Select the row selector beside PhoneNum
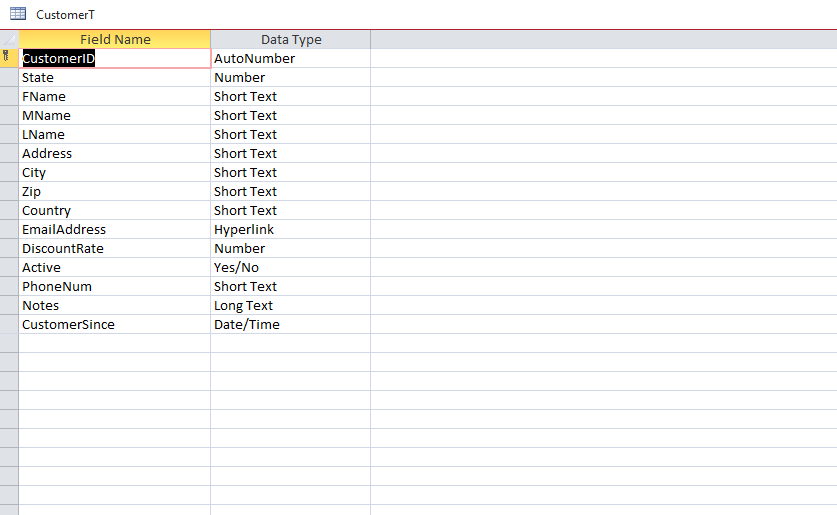Image resolution: width=837 pixels, height=515 pixels. click(x=9, y=287)
